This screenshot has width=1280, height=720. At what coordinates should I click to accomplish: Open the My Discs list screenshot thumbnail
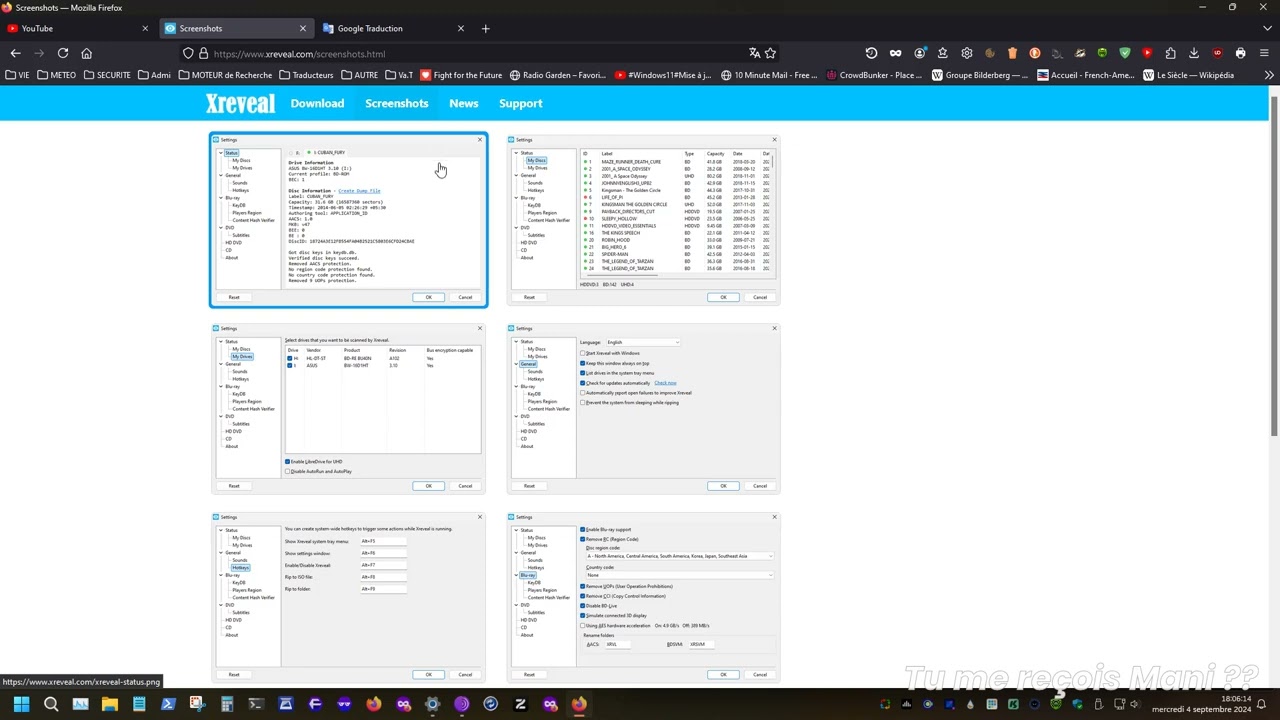(644, 219)
